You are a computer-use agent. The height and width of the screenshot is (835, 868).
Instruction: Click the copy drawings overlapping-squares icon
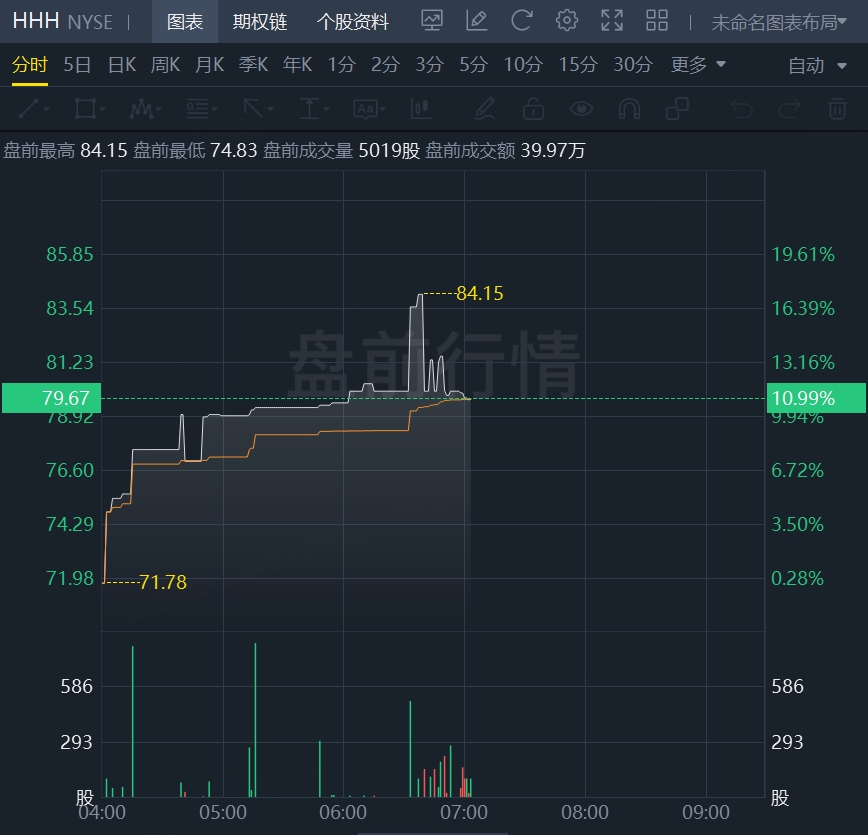point(677,109)
